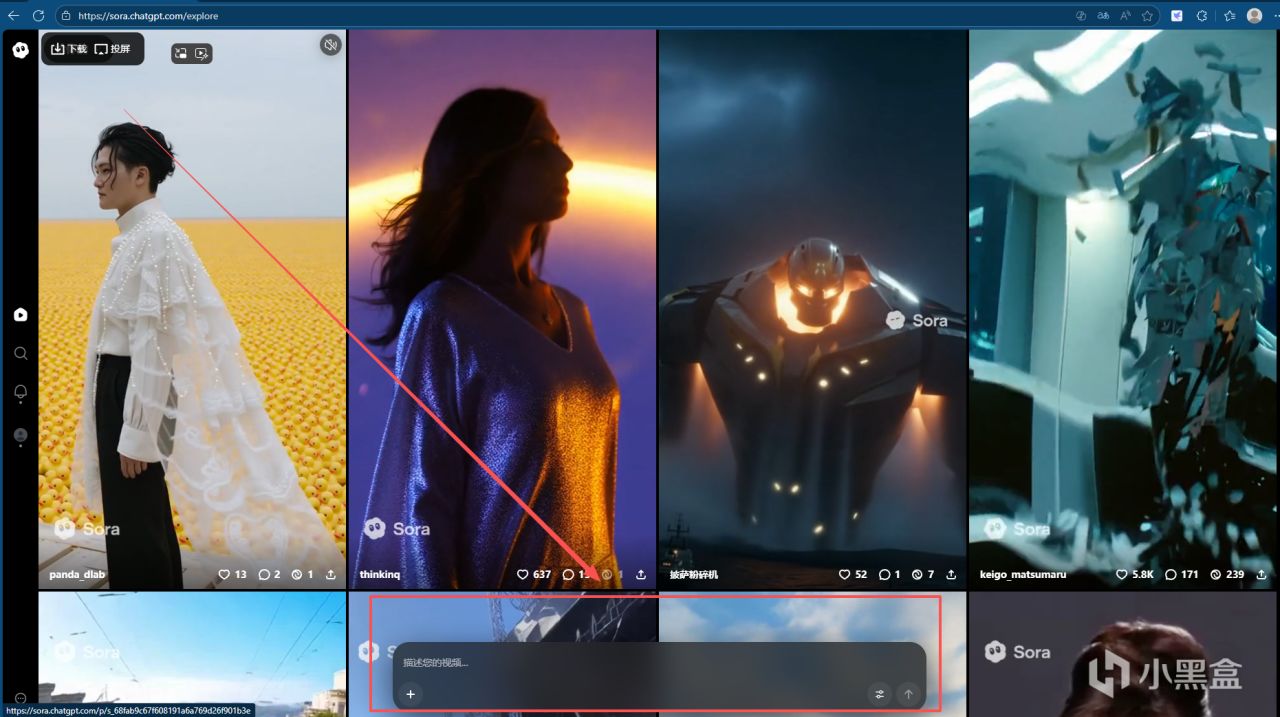This screenshot has height=717, width=1280.
Task: Open the 披萨粉碎机 glowing robot video
Action: [812, 309]
